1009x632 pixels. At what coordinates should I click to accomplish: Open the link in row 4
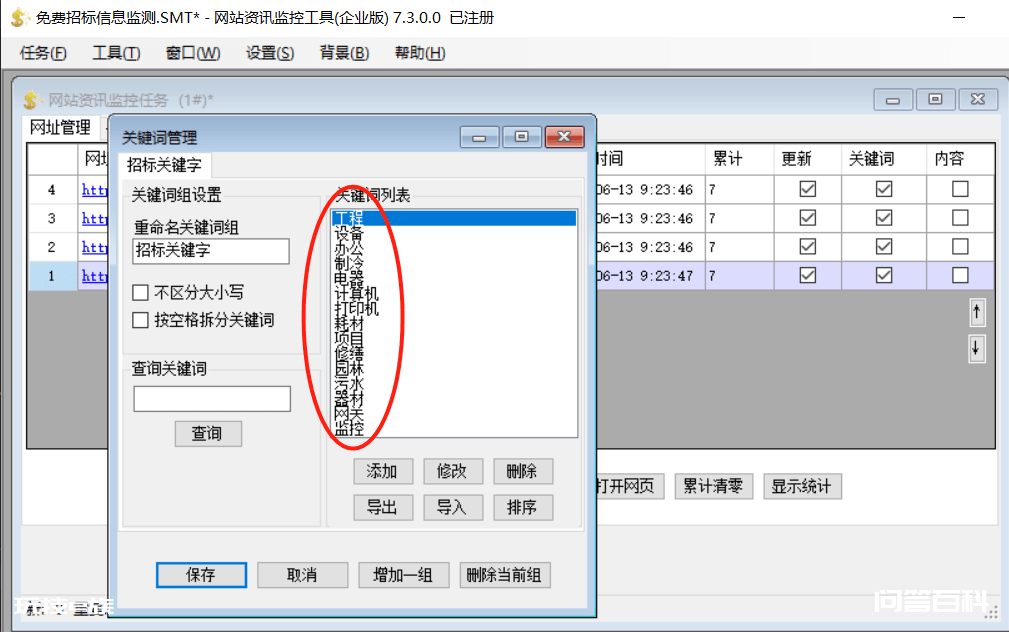(x=95, y=190)
